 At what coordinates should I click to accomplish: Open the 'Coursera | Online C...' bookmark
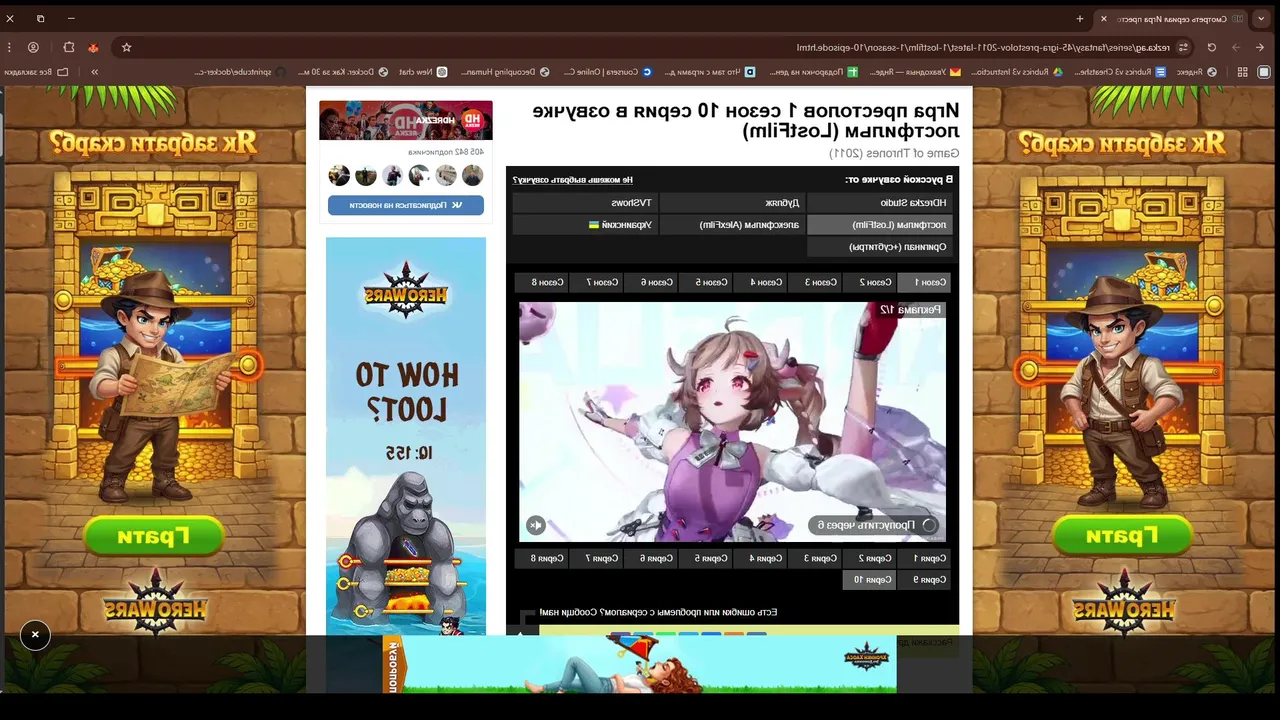click(x=607, y=72)
